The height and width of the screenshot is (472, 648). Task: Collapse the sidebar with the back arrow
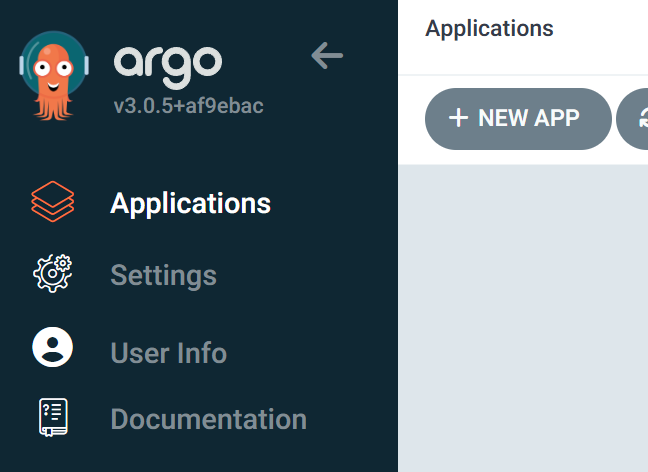[327, 55]
